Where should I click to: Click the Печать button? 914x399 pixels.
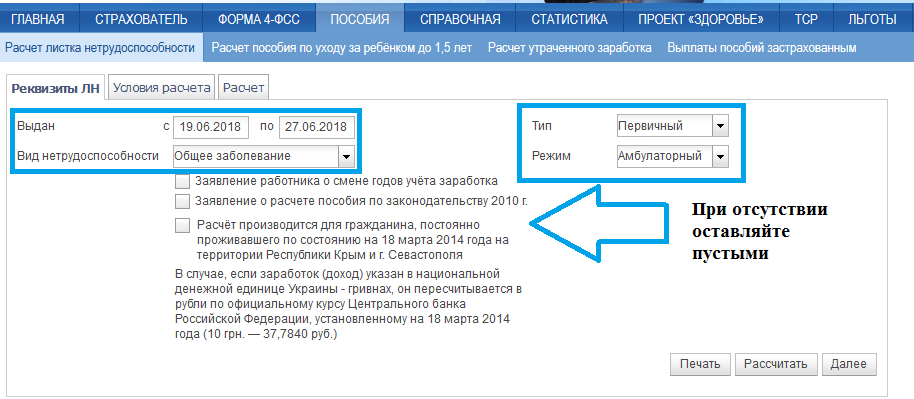pos(700,364)
